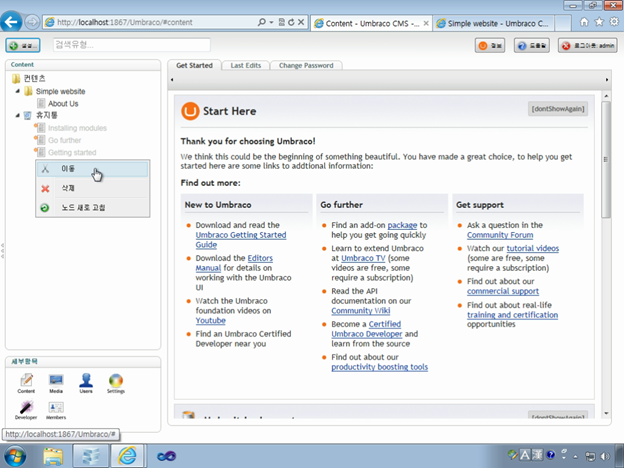Click the right arrow of the tab toolbar strip
This screenshot has height=468, width=624.
pos(607,80)
